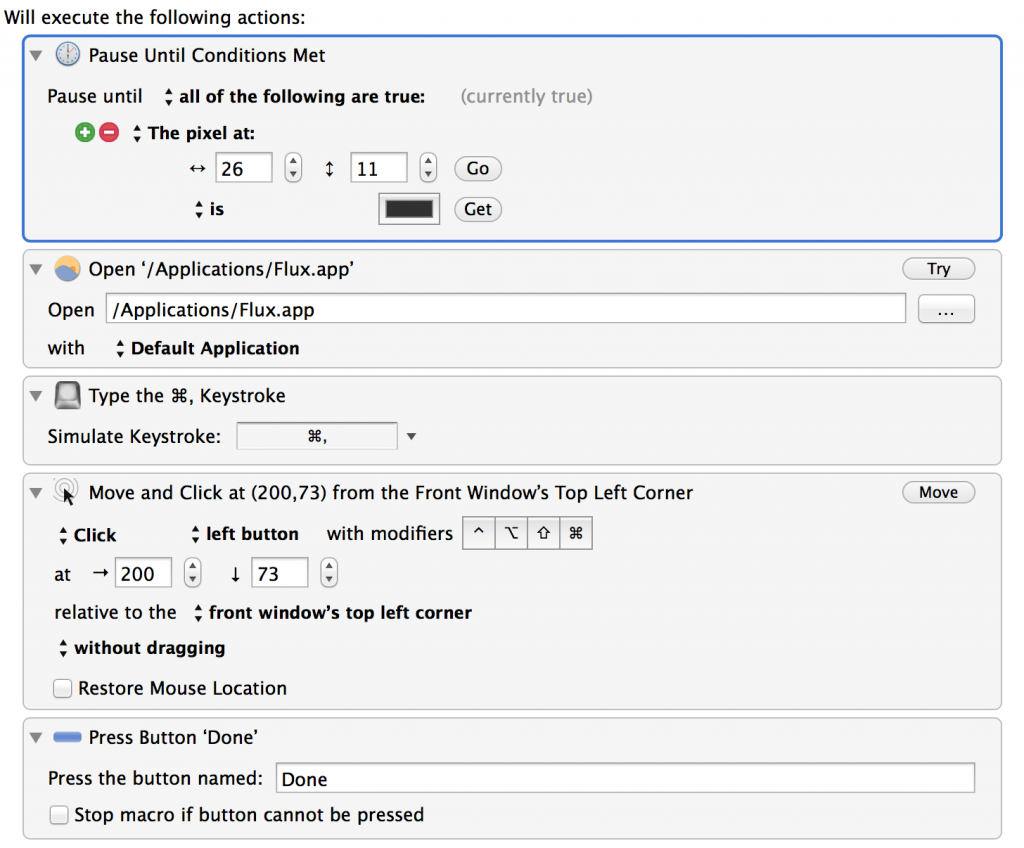Click the keyboard key icon of Keystroke action
Image resolution: width=1024 pixels, height=848 pixels.
(x=67, y=396)
